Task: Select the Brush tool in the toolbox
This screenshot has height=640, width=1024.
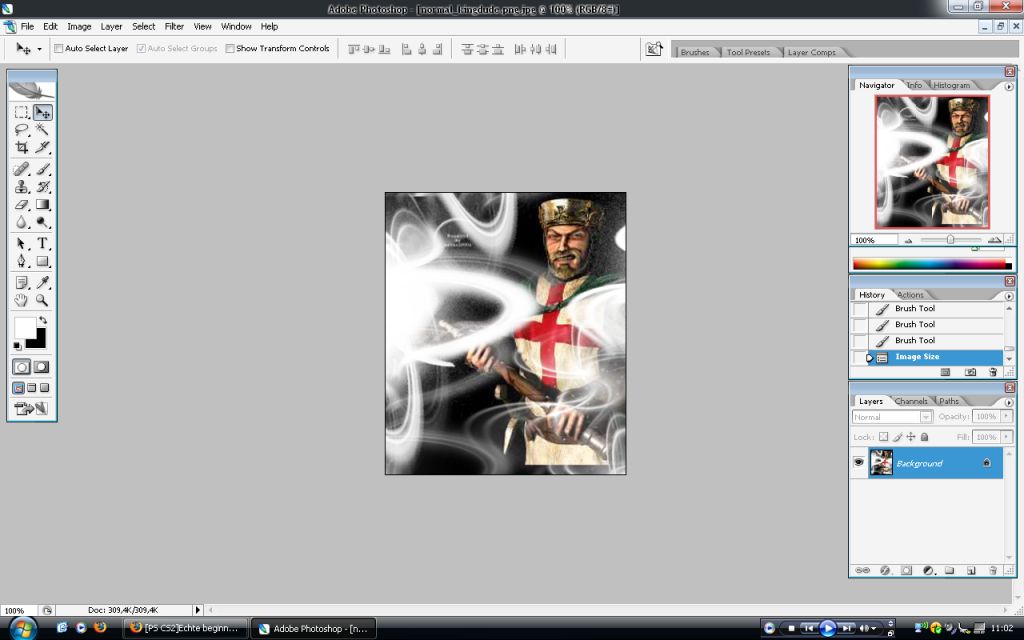Action: pyautogui.click(x=42, y=169)
